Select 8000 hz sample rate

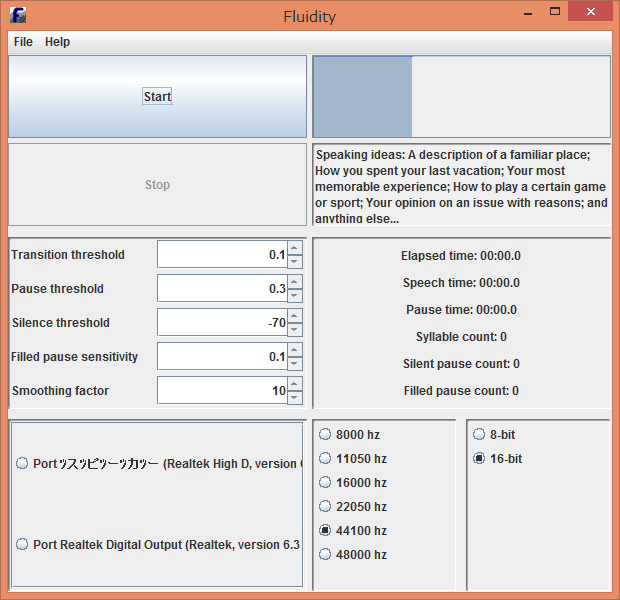click(x=325, y=434)
